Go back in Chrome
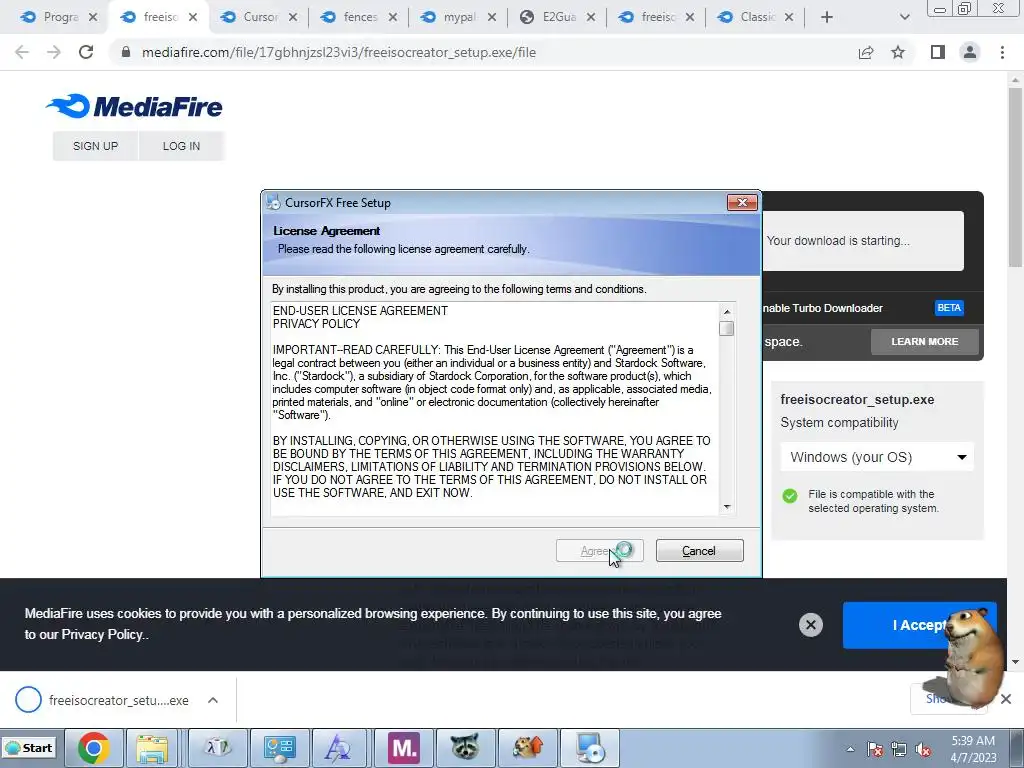 [22, 52]
